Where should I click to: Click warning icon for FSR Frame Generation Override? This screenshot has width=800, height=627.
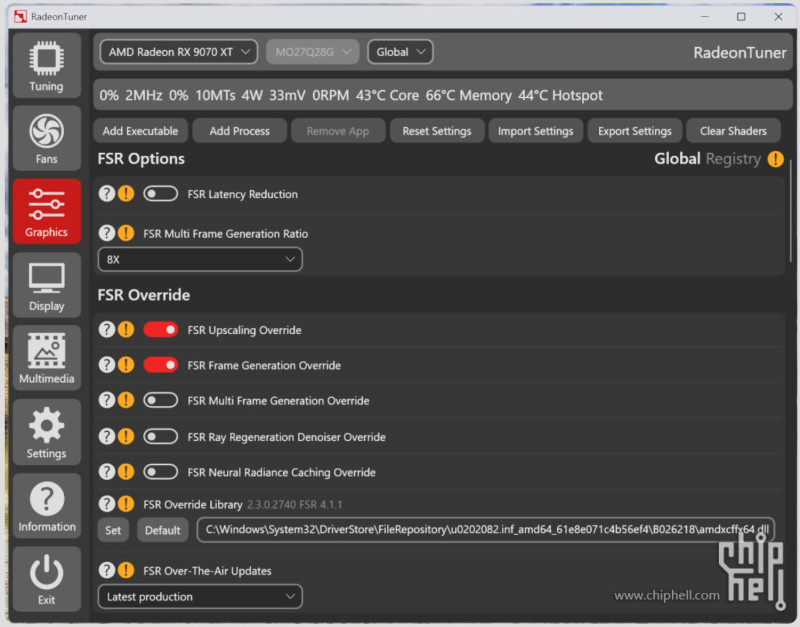tap(126, 365)
